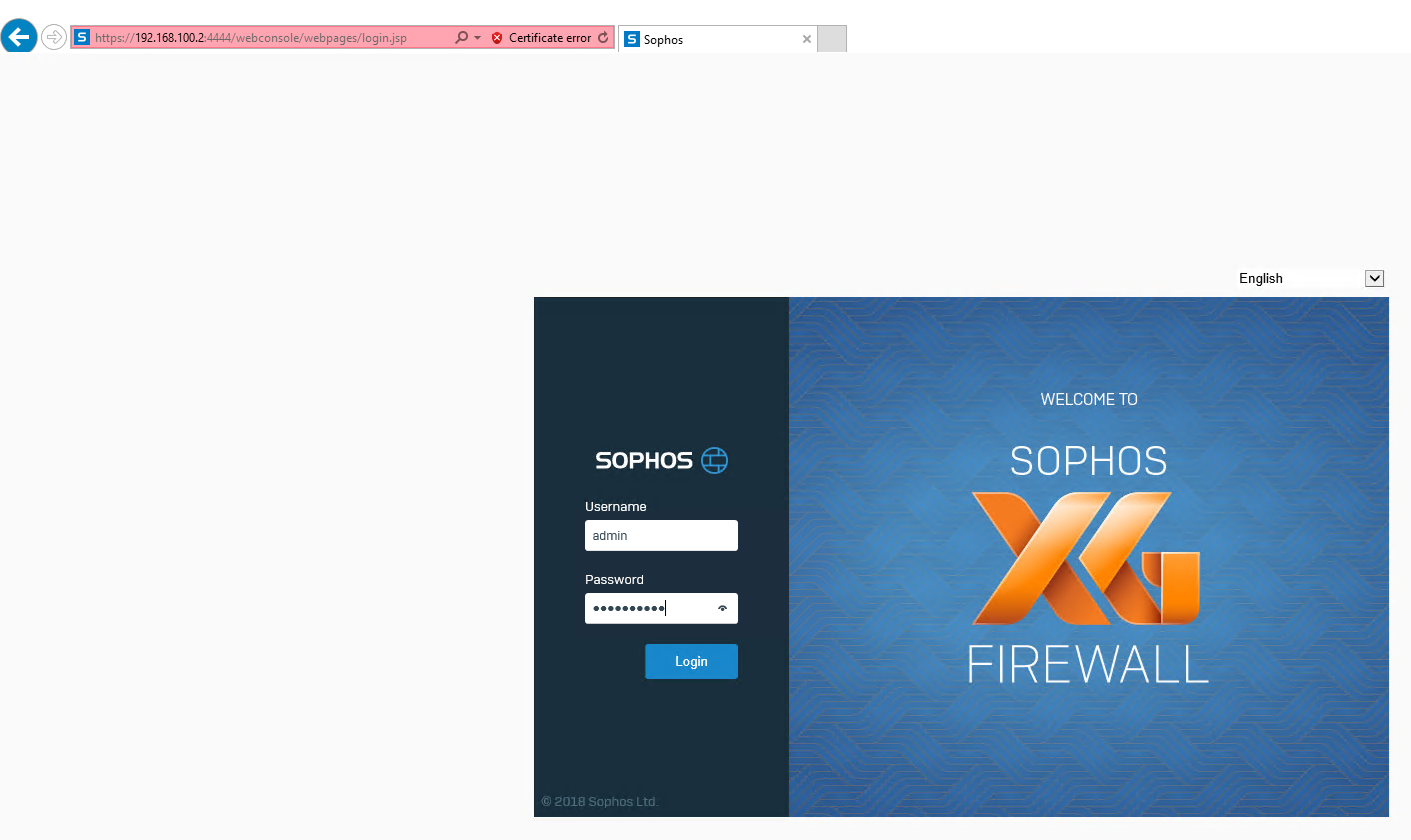Refresh the page with the reload icon
The width and height of the screenshot is (1411, 840).
[x=603, y=38]
